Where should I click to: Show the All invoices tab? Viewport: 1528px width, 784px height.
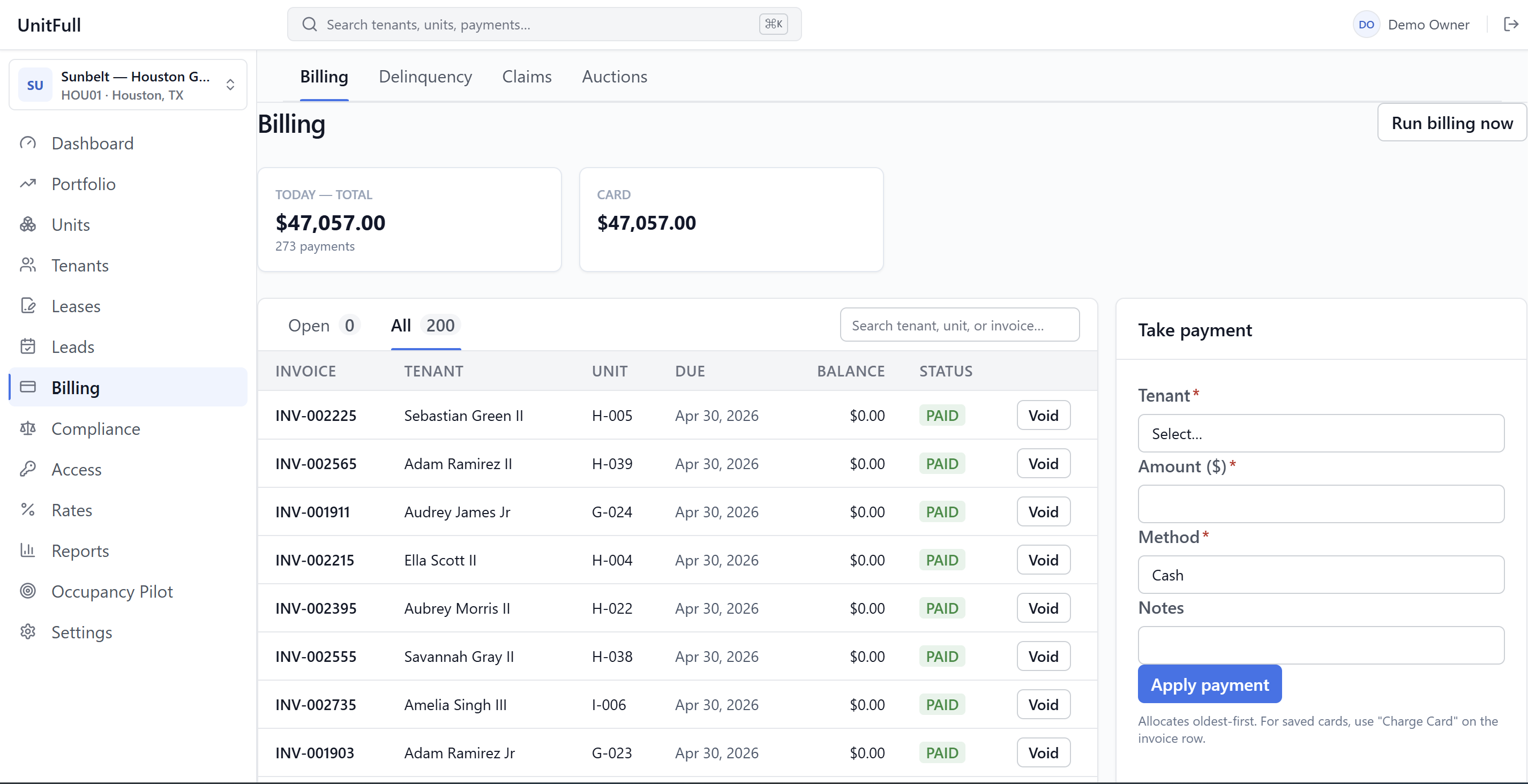[x=425, y=326]
